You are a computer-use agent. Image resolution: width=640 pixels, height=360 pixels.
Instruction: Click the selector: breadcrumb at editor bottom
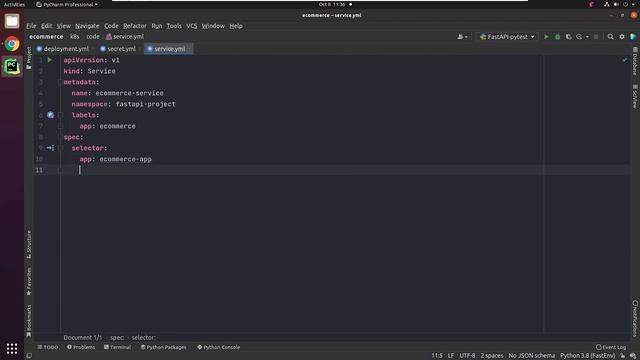[144, 338]
